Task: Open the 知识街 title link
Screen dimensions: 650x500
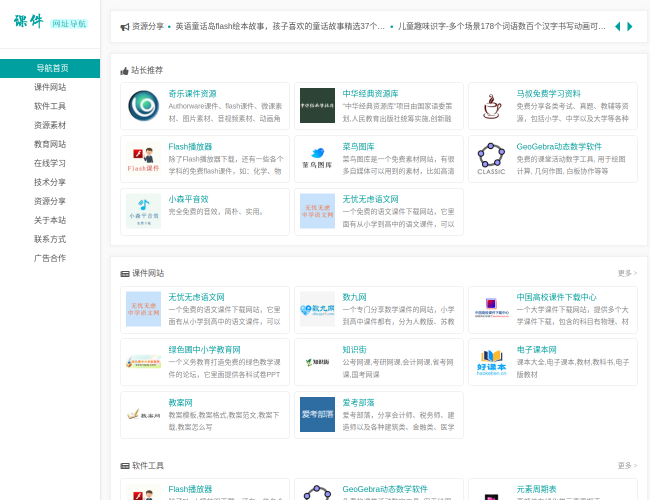Action: click(x=354, y=350)
